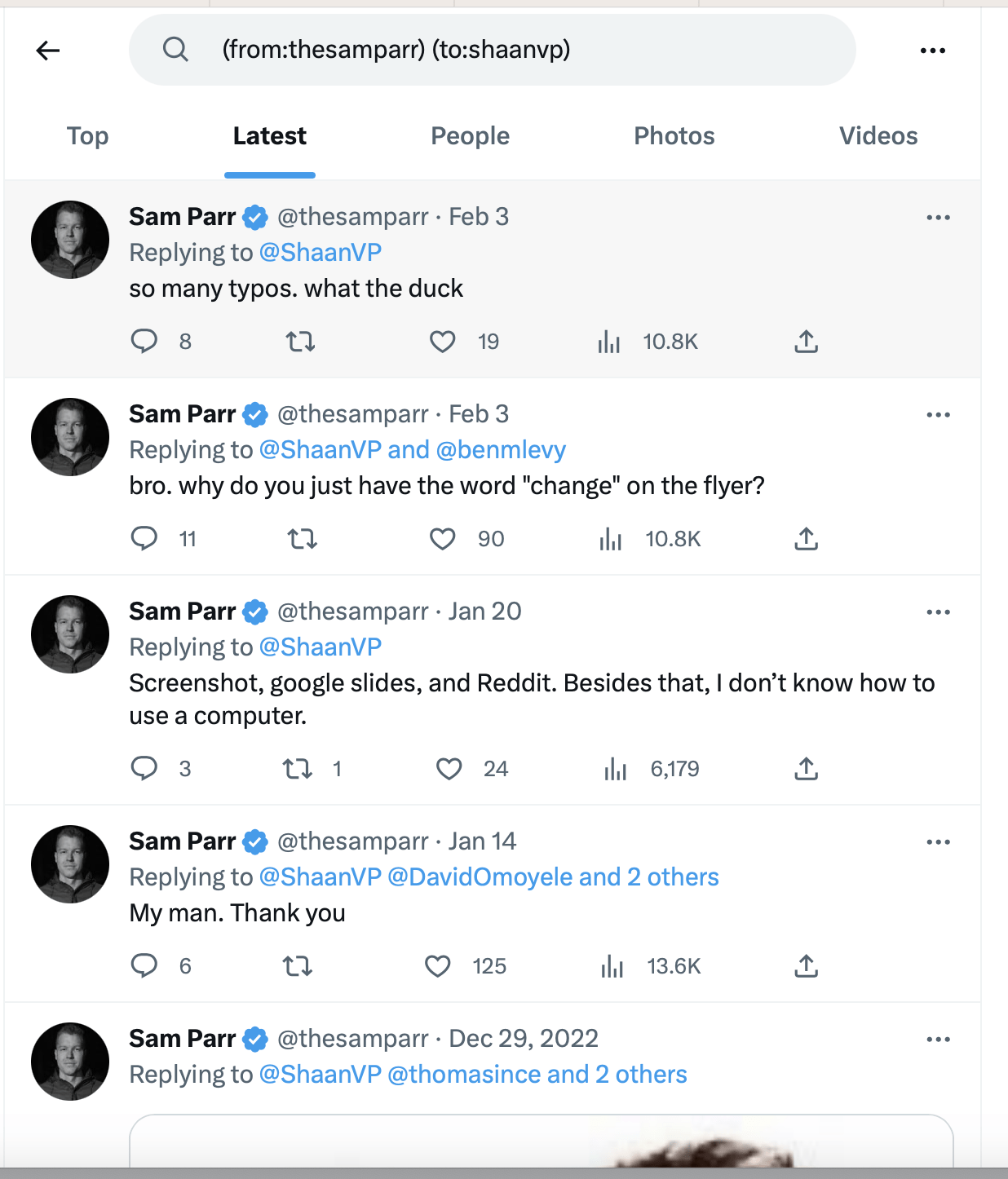The image size is (1008, 1179).
Task: Reply to the "so many typos" tweet
Action: (144, 341)
